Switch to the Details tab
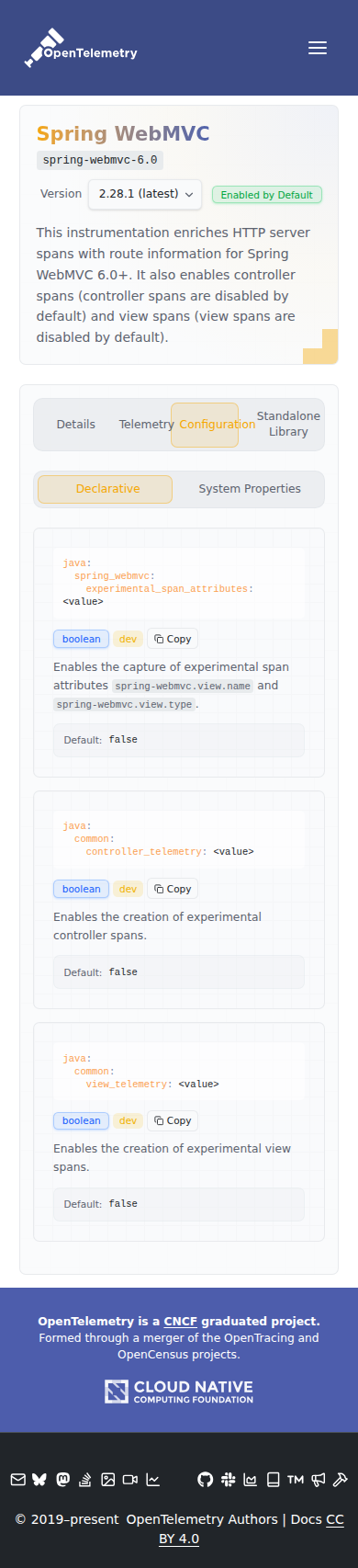This screenshot has height=1568, width=358. (x=76, y=425)
